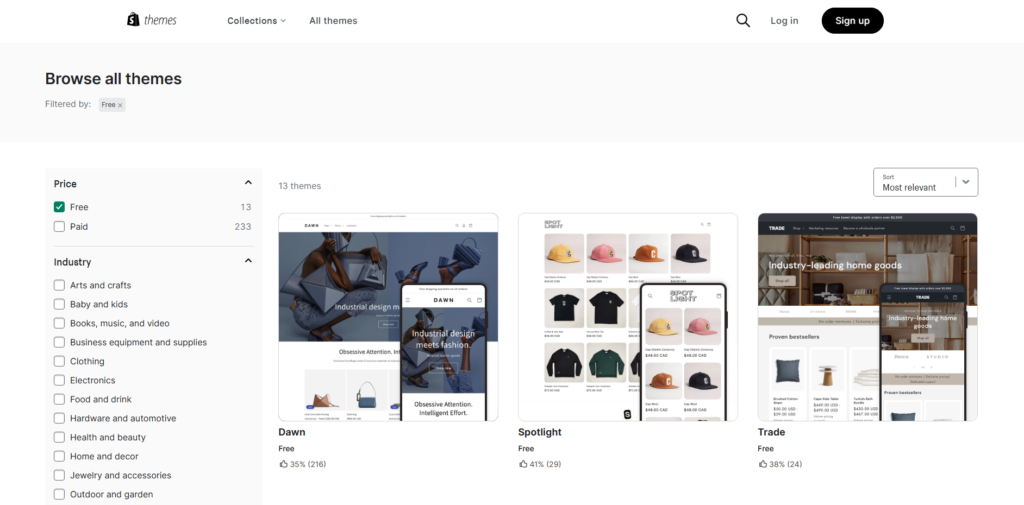
Task: Check the Clothing checkbox
Action: 59,361
